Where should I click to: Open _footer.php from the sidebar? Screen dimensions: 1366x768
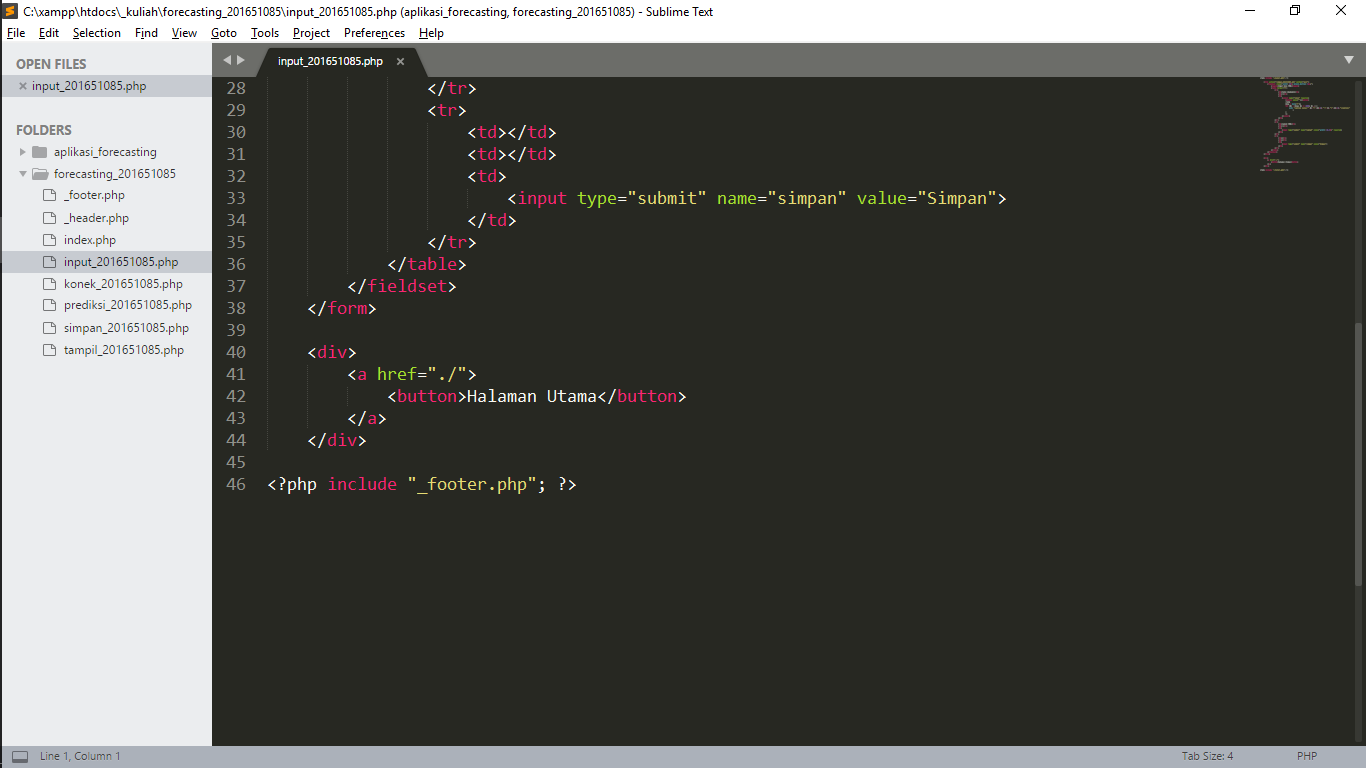point(94,196)
